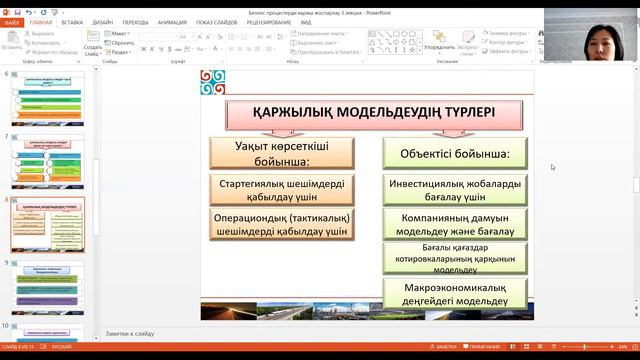The image size is (640, 360).
Task: Toggle Underline (Ч) formatting
Action: [x=161, y=49]
